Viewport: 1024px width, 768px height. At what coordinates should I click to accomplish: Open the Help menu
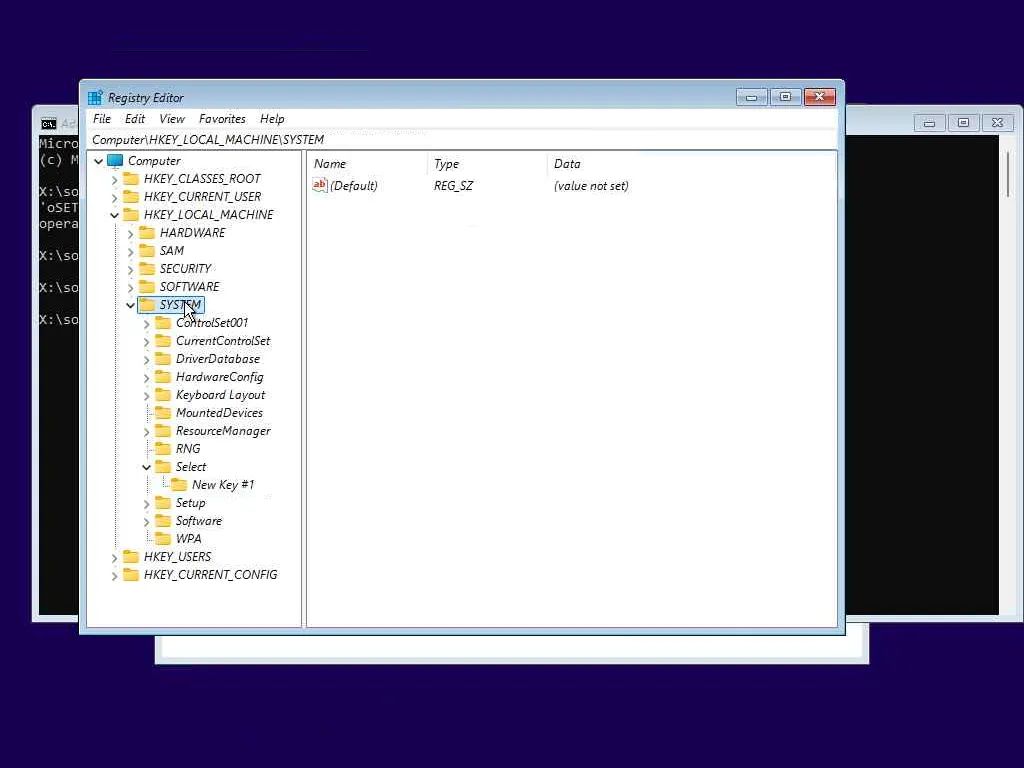(272, 119)
